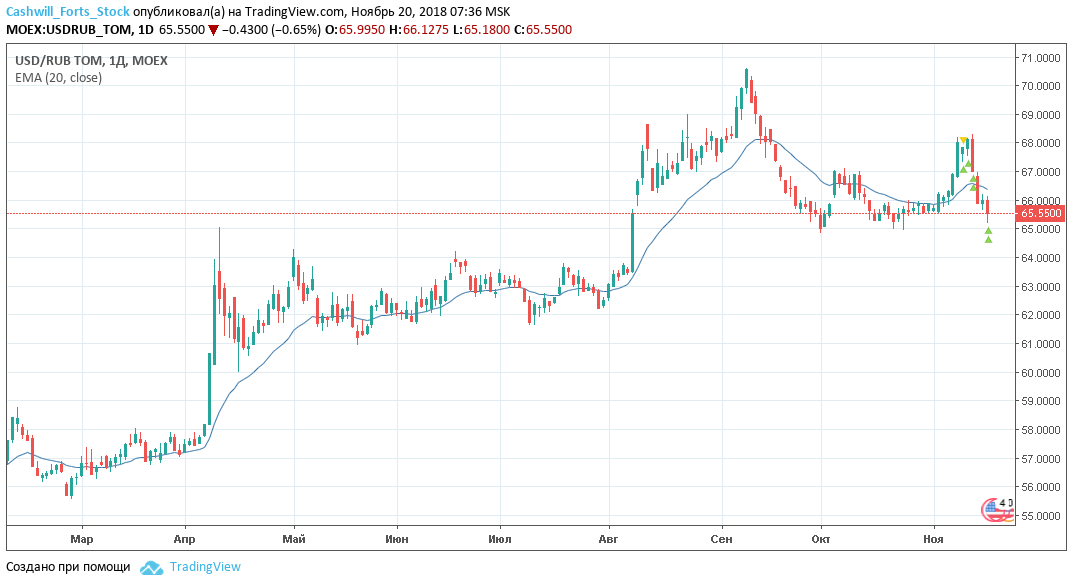
Task: Select the EMA (20, close) indicator legend
Action: [x=58, y=77]
